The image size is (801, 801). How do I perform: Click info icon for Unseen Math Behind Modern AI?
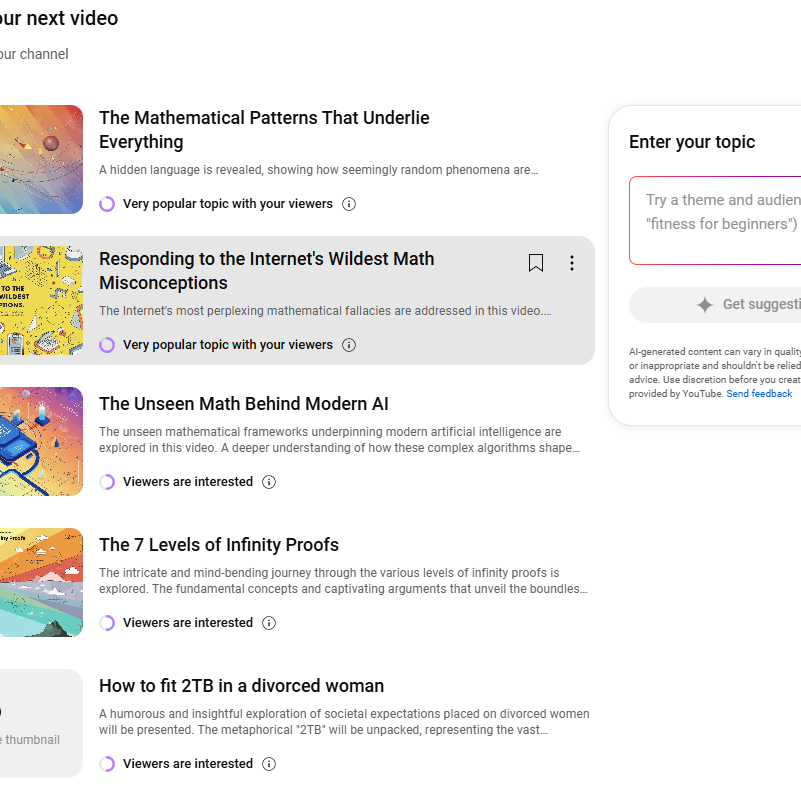coord(269,482)
